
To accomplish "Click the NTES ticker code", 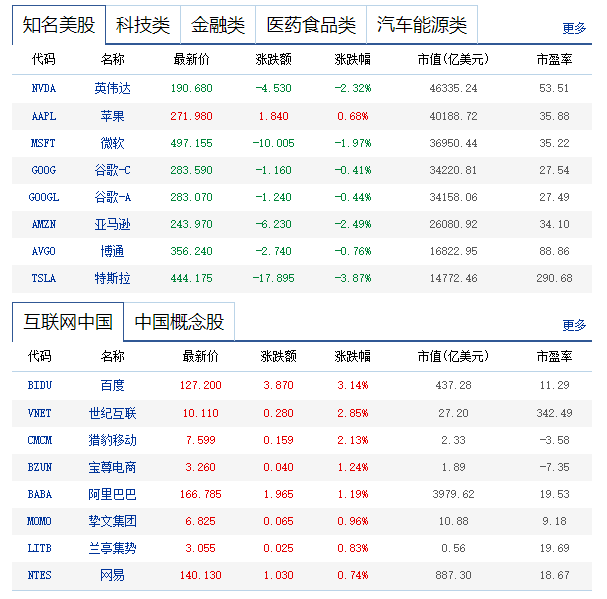I will click(39, 575).
